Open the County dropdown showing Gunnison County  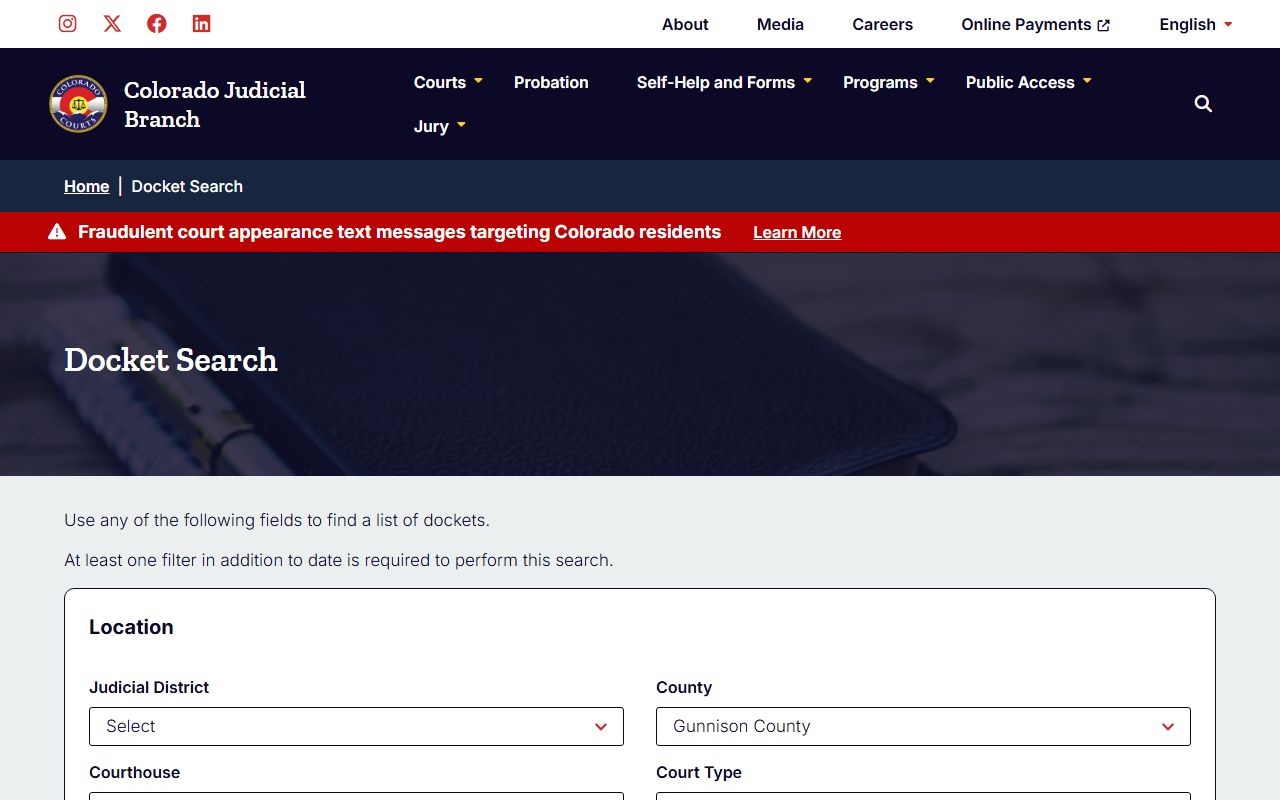coord(923,726)
